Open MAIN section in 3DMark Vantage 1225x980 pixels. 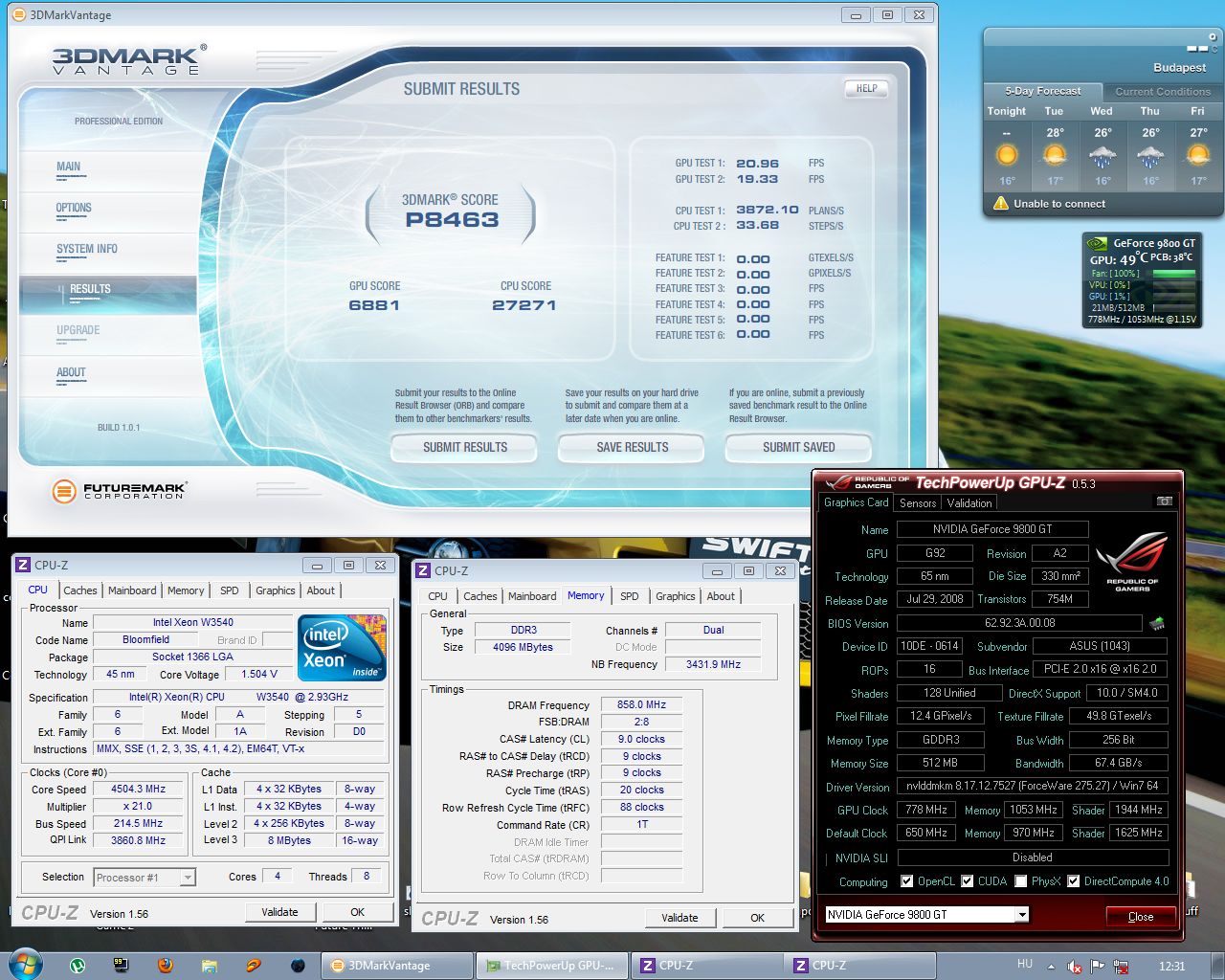(x=68, y=167)
